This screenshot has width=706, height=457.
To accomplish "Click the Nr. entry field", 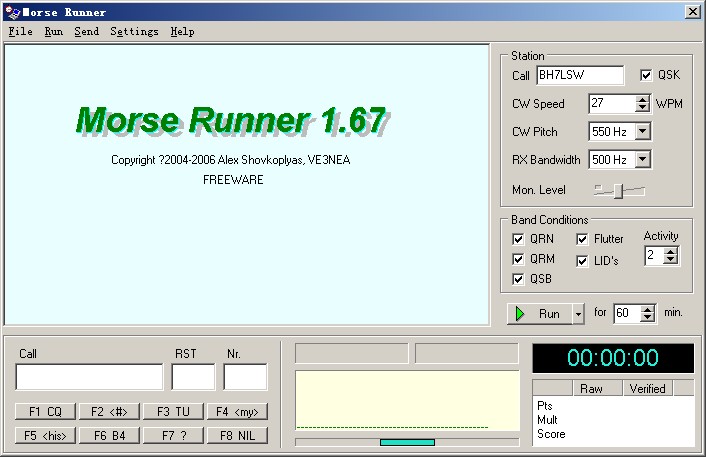I will tap(245, 377).
